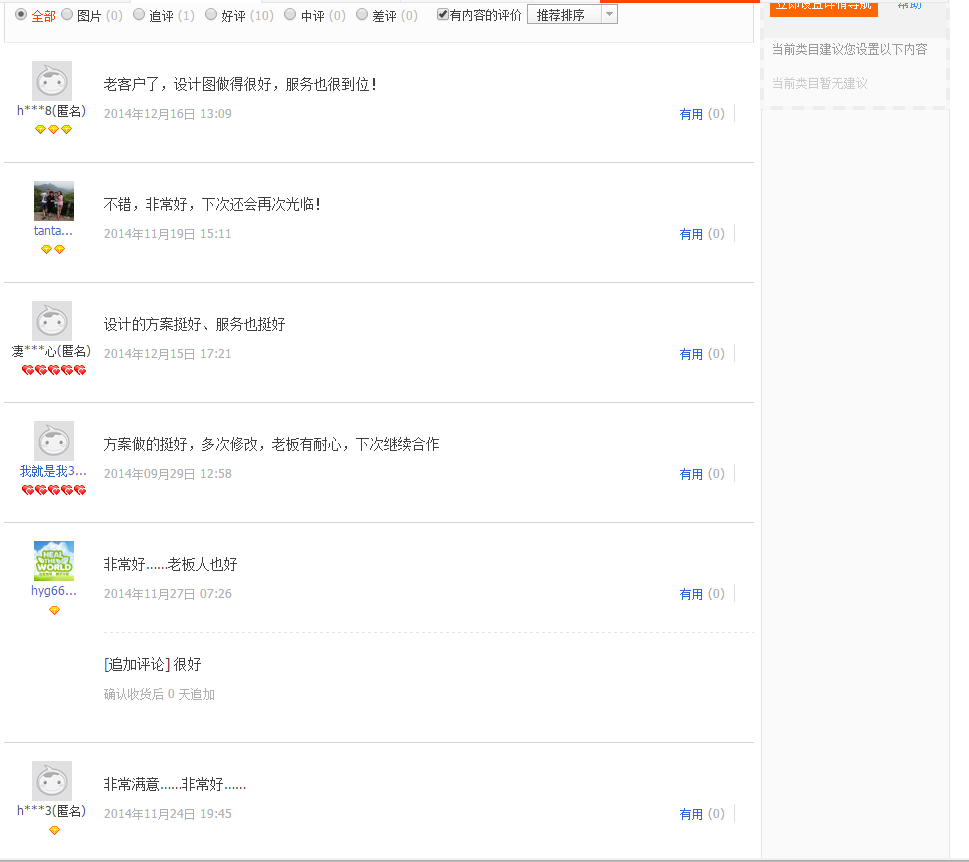
Task: Click the default avatar of h***8(匿名)
Action: click(52, 81)
